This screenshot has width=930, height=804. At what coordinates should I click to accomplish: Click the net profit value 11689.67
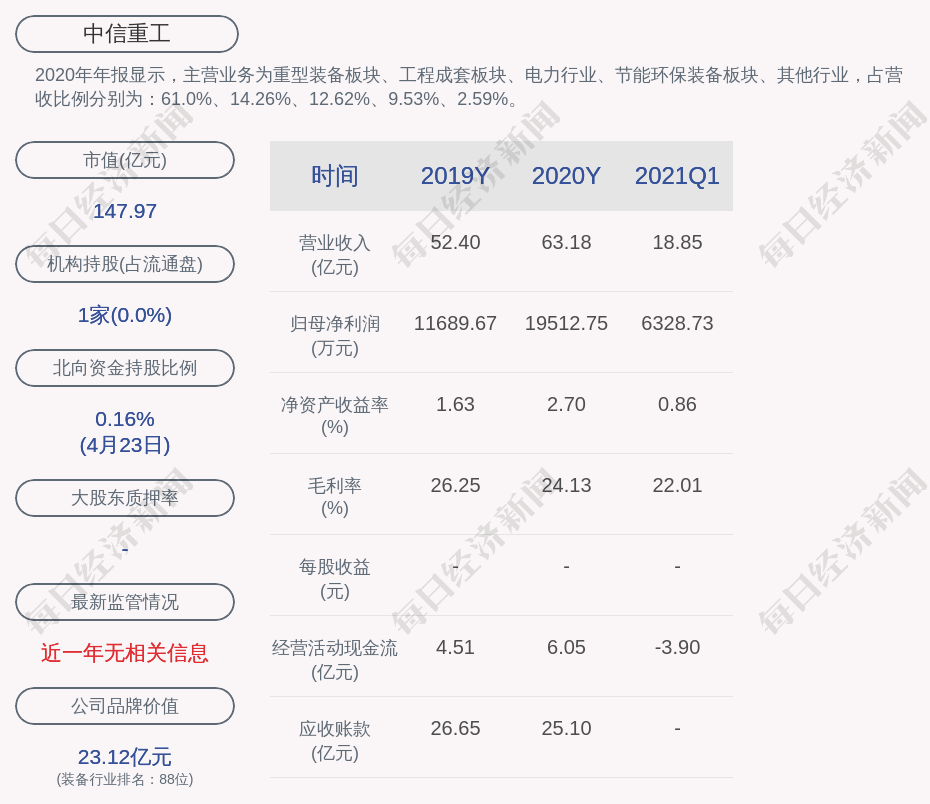pos(456,323)
